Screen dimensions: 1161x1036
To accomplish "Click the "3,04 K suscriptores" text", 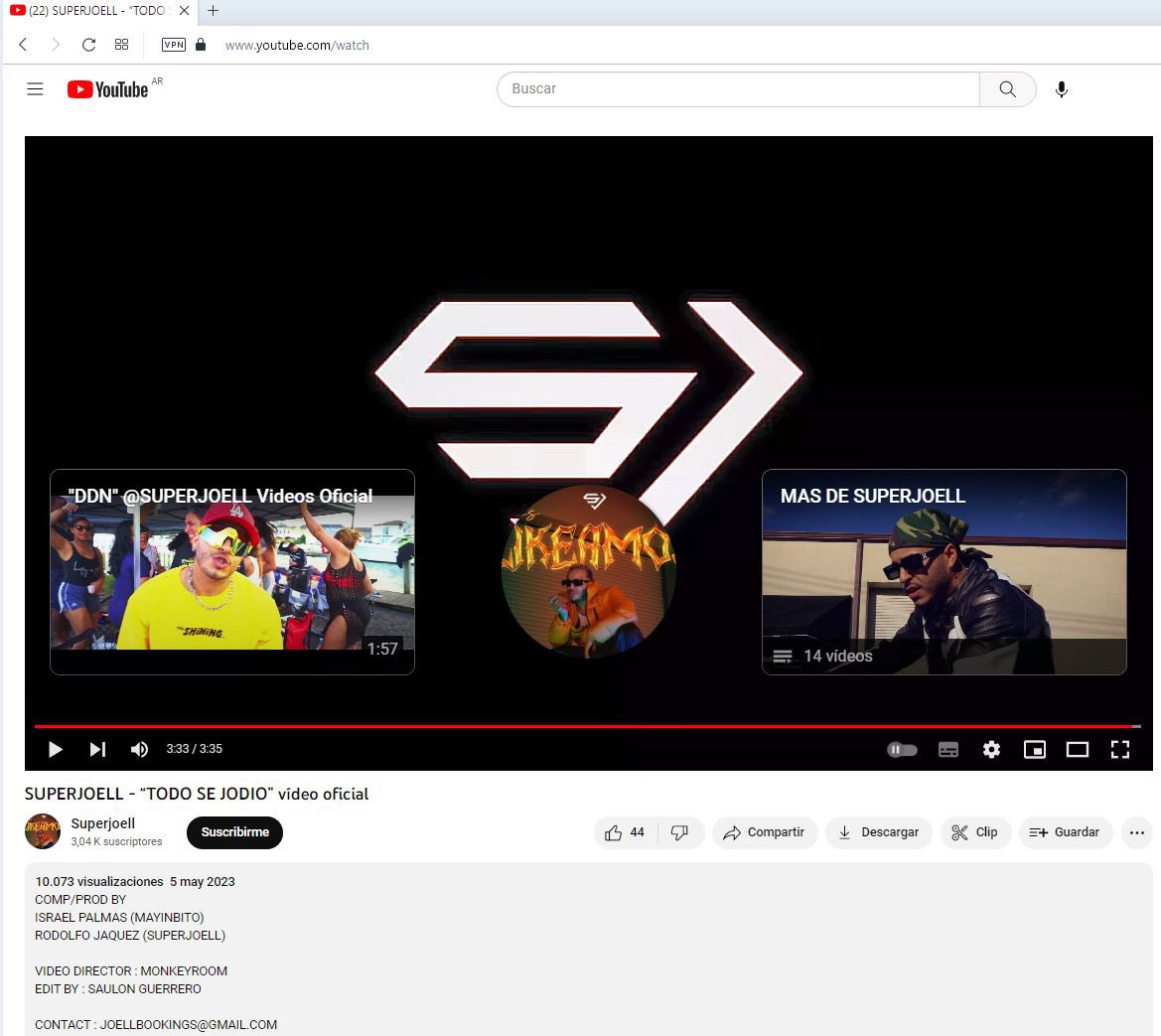I will tap(116, 842).
